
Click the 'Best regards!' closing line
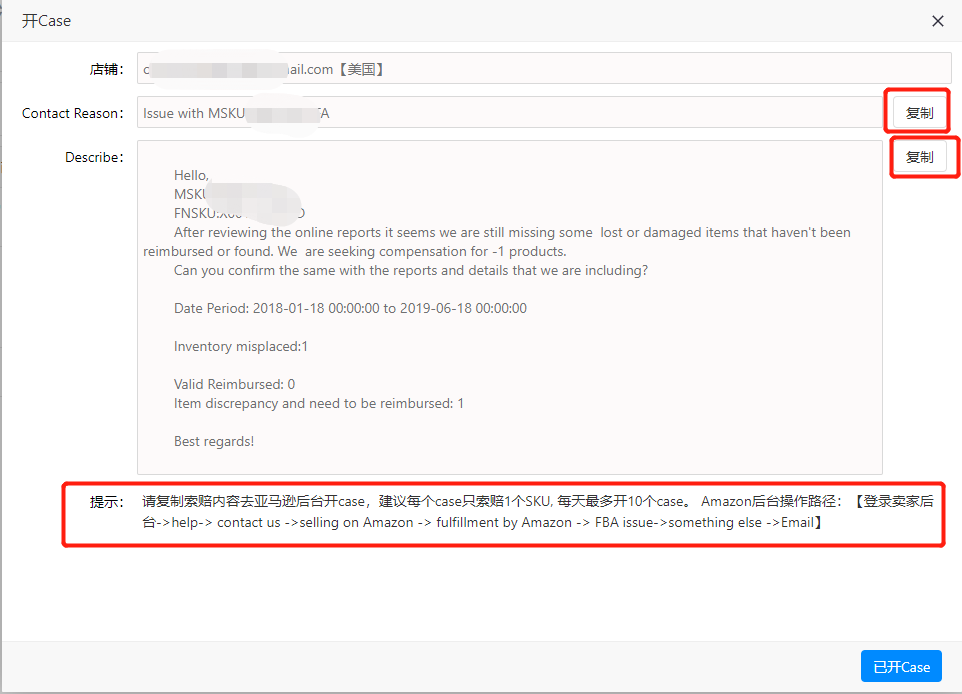(214, 441)
